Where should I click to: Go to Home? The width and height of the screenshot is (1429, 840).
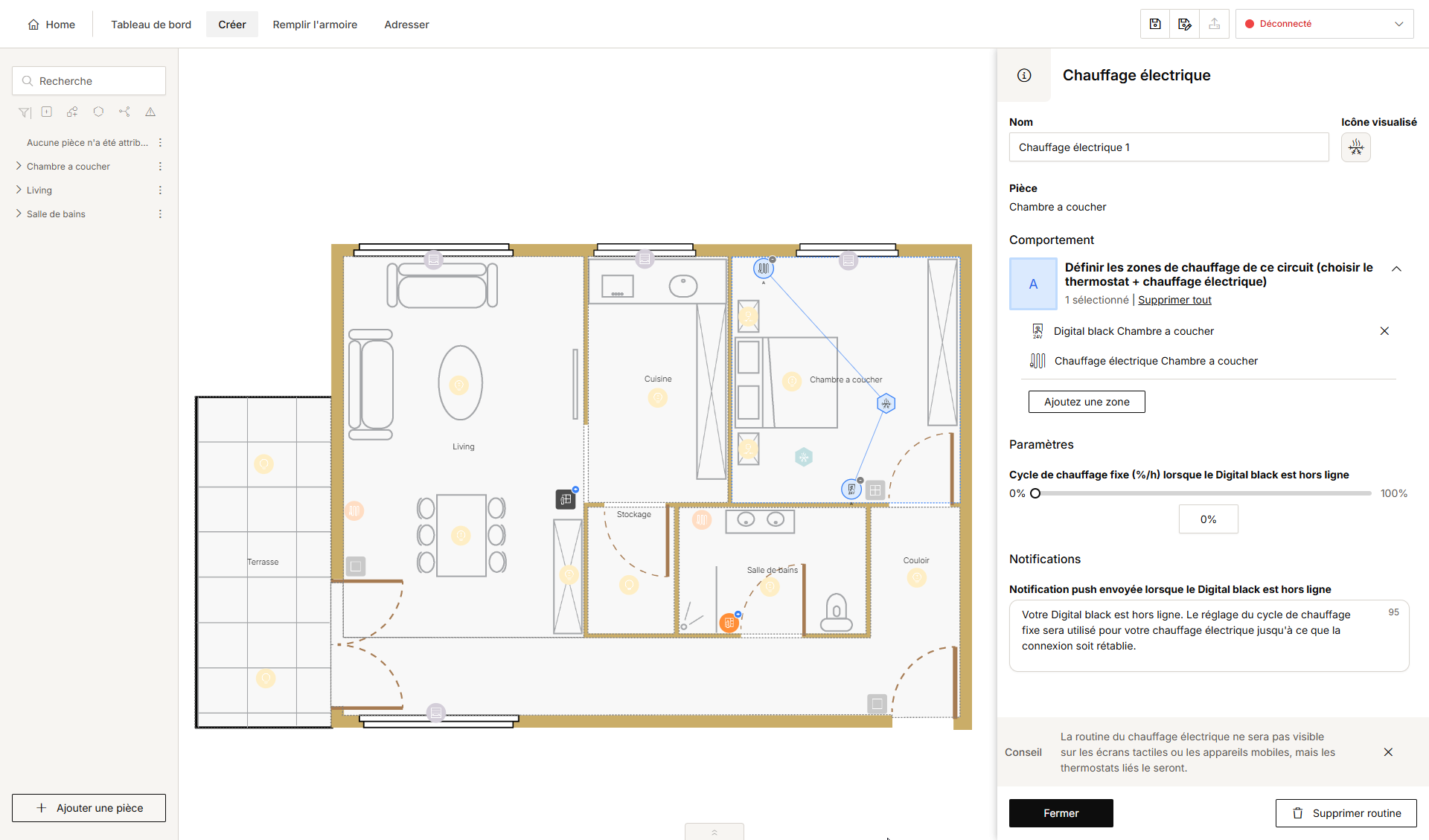pos(51,25)
